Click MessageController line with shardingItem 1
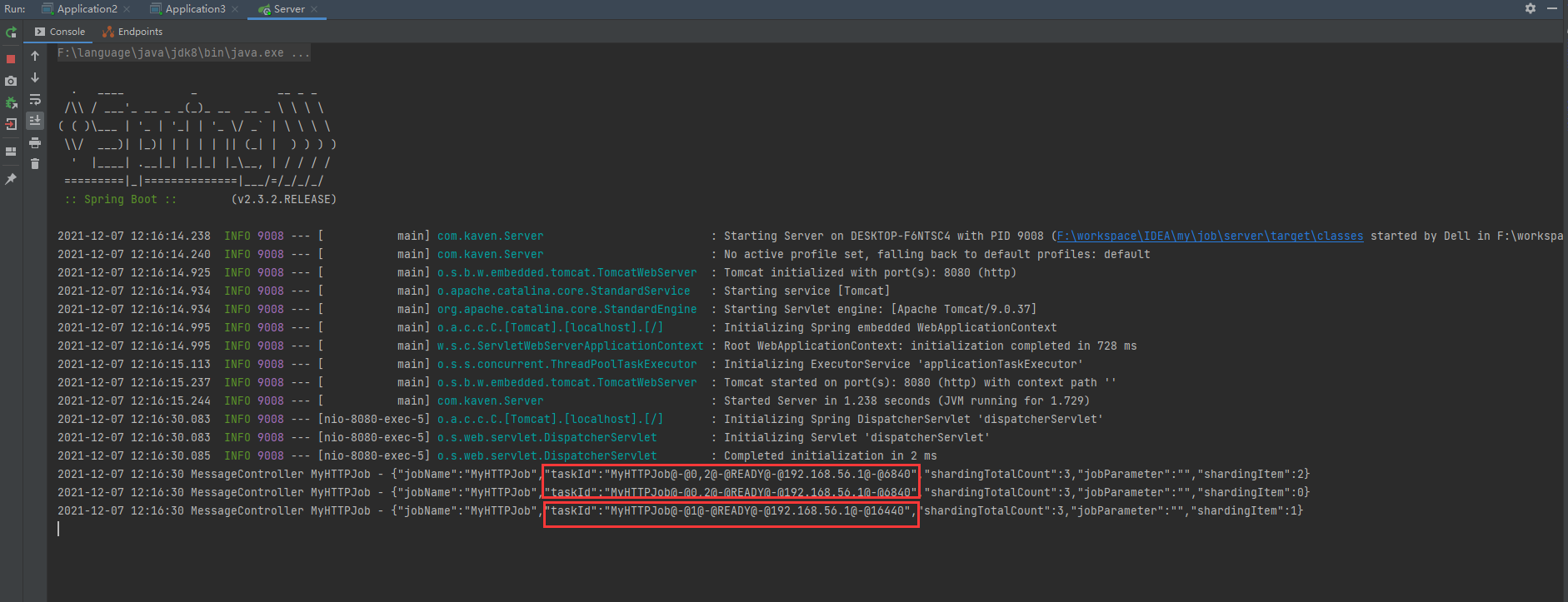The height and width of the screenshot is (602, 1568). click(680, 511)
